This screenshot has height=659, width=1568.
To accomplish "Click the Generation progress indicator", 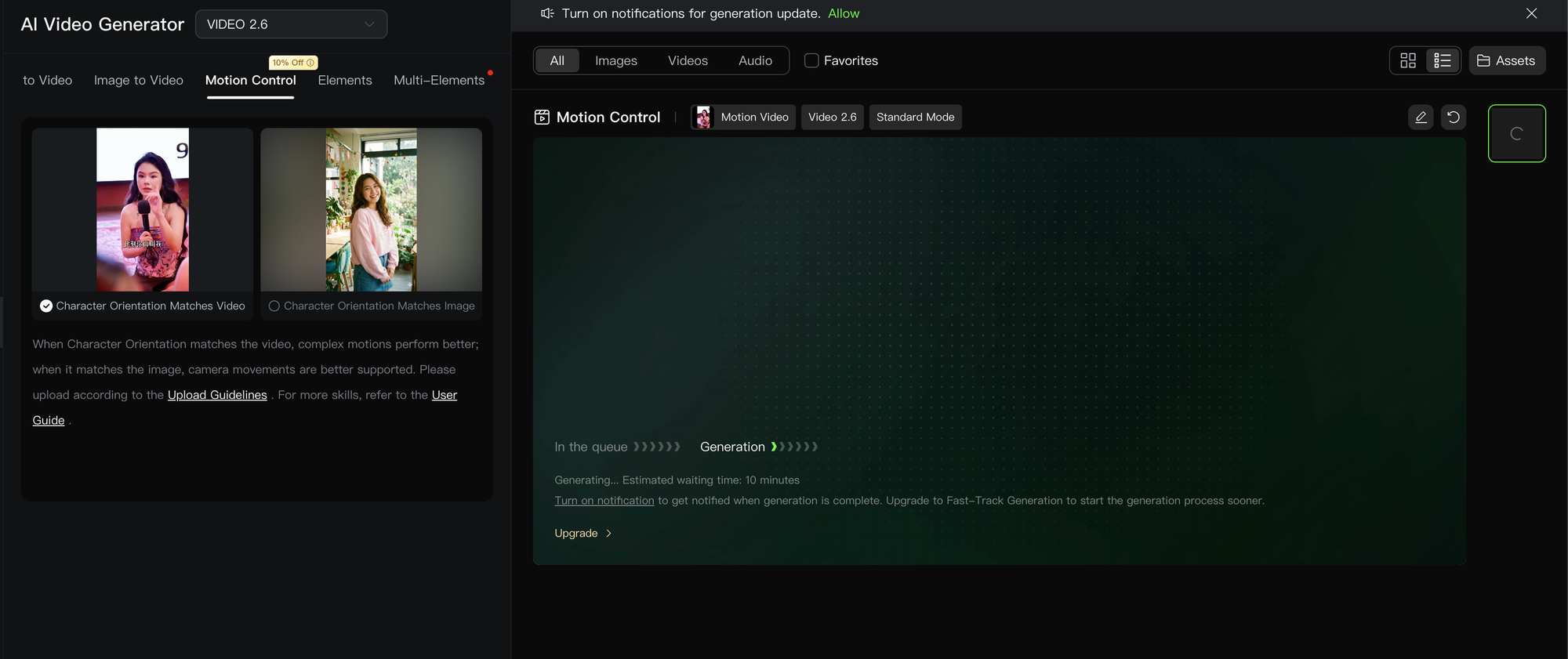I will pyautogui.click(x=759, y=447).
